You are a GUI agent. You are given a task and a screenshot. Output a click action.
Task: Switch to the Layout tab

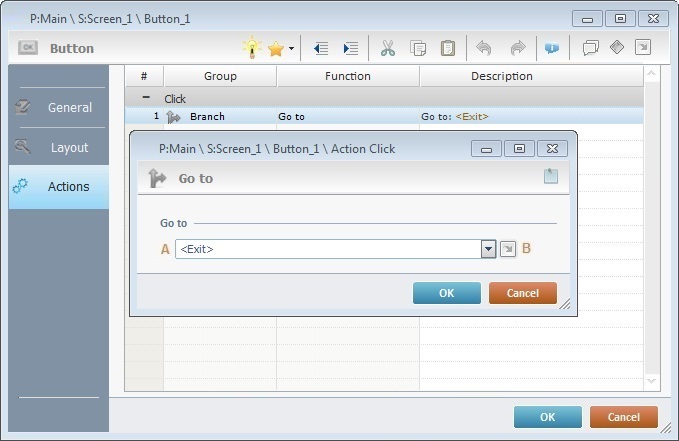pyautogui.click(x=58, y=147)
